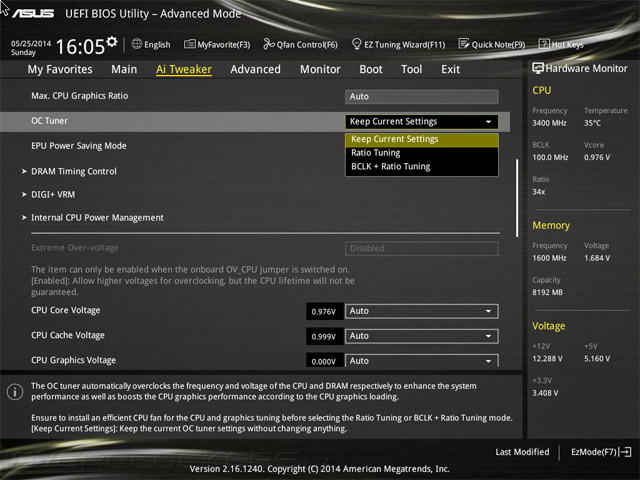Click the Ratio 34x value
Image resolution: width=640 pixels, height=480 pixels.
539,192
